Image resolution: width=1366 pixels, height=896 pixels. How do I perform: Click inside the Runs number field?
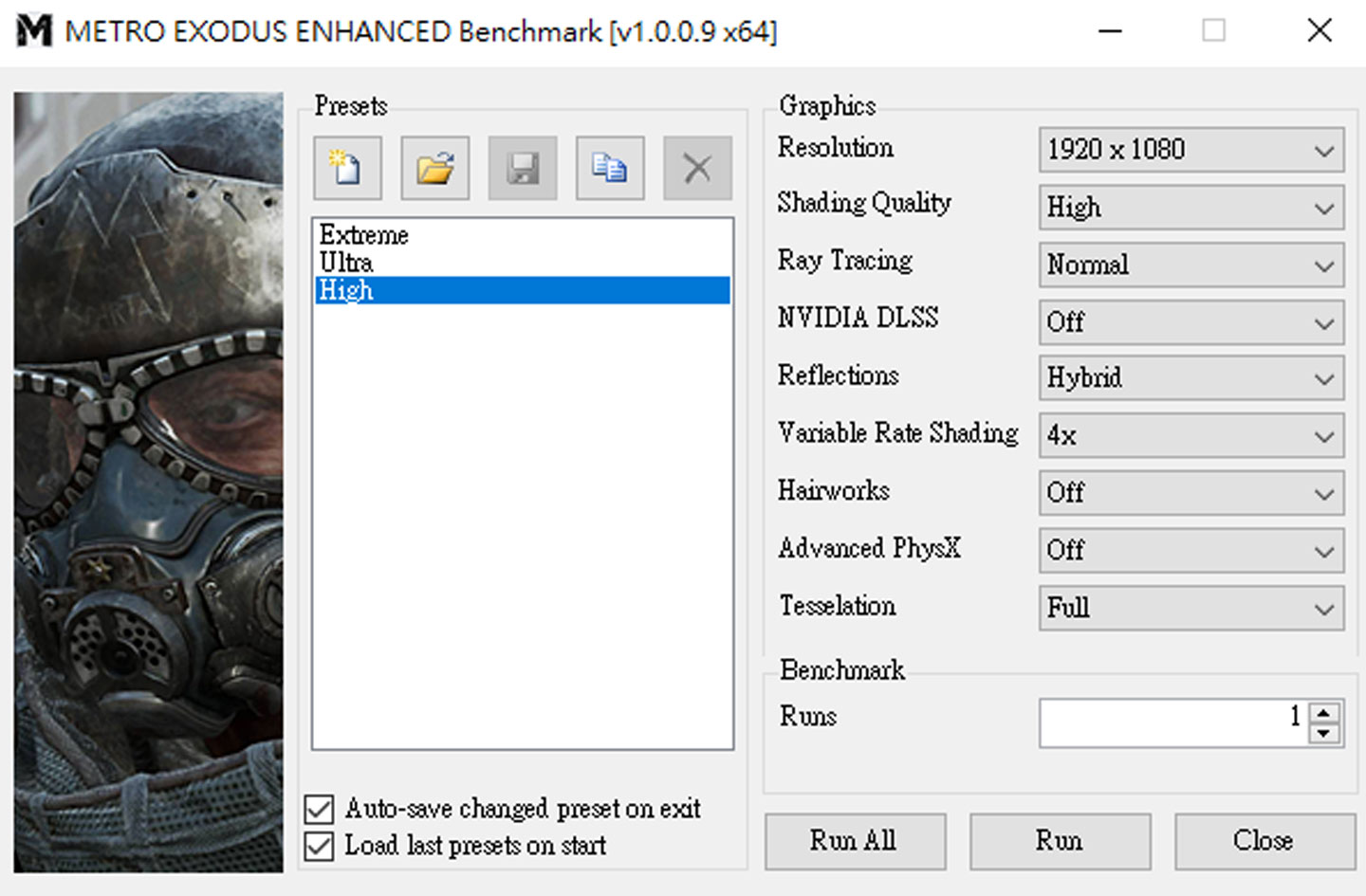click(x=1172, y=722)
